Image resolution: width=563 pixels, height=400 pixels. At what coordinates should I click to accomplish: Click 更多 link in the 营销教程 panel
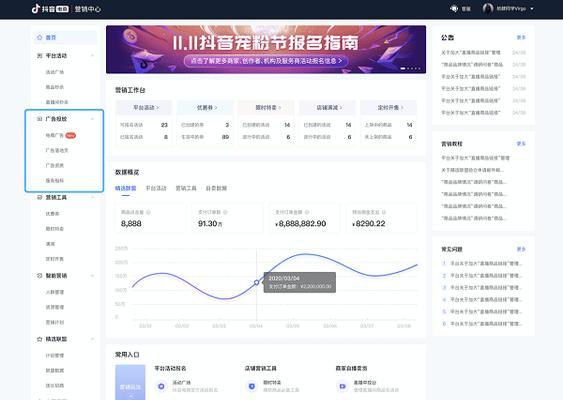pos(521,144)
